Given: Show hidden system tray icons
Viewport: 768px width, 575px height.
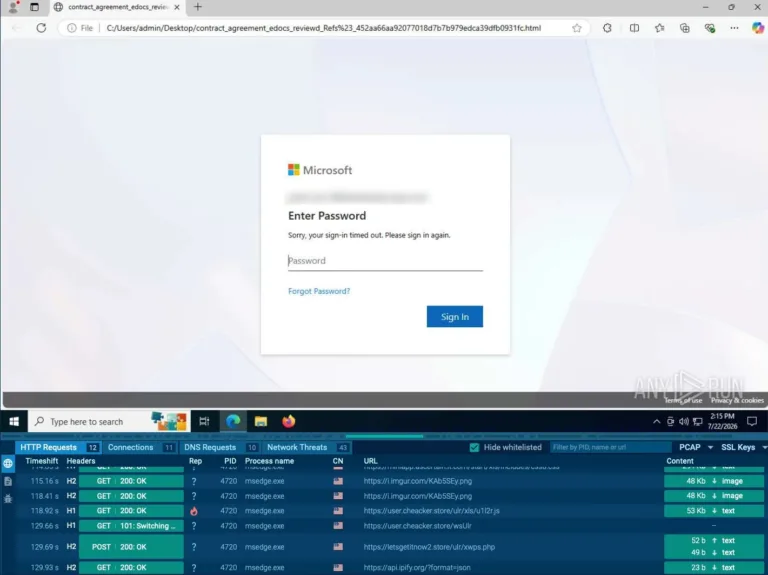Looking at the screenshot, I should (656, 422).
